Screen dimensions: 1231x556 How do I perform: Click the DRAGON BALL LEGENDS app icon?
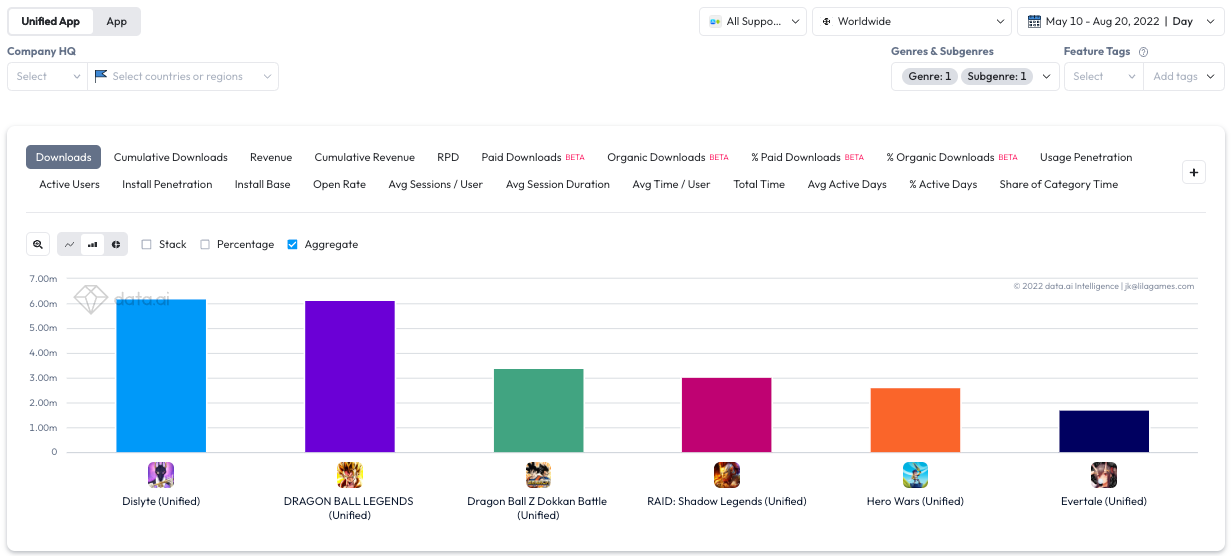(350, 475)
